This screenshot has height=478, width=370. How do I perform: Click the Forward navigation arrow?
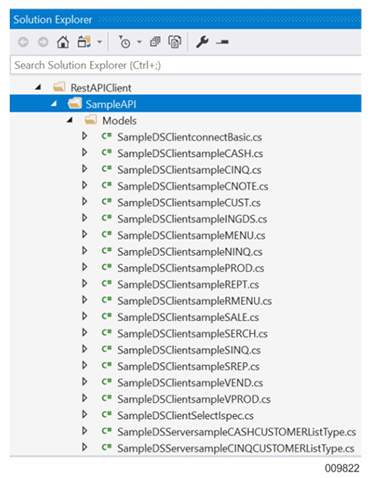pyautogui.click(x=43, y=42)
